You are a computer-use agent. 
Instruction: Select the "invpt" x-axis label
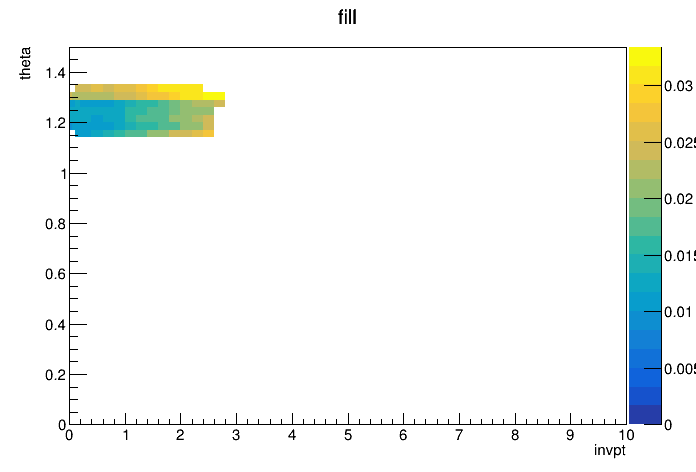tap(609, 451)
